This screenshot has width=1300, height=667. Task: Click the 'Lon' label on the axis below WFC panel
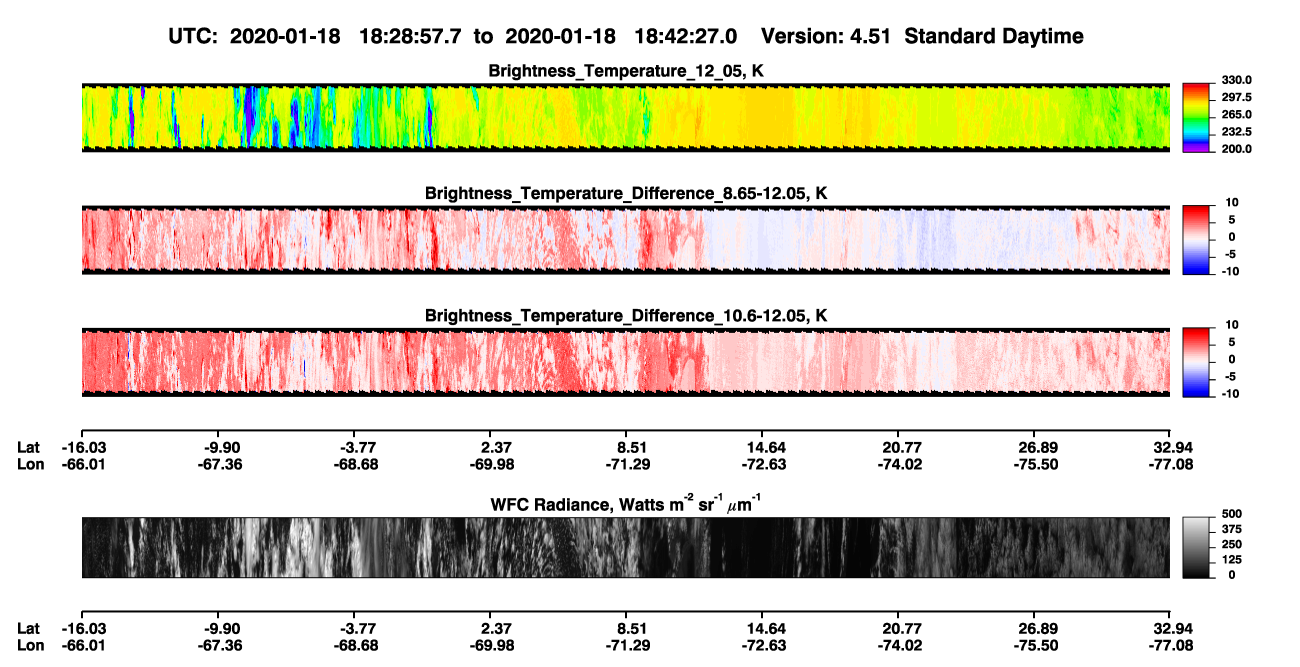click(30, 645)
